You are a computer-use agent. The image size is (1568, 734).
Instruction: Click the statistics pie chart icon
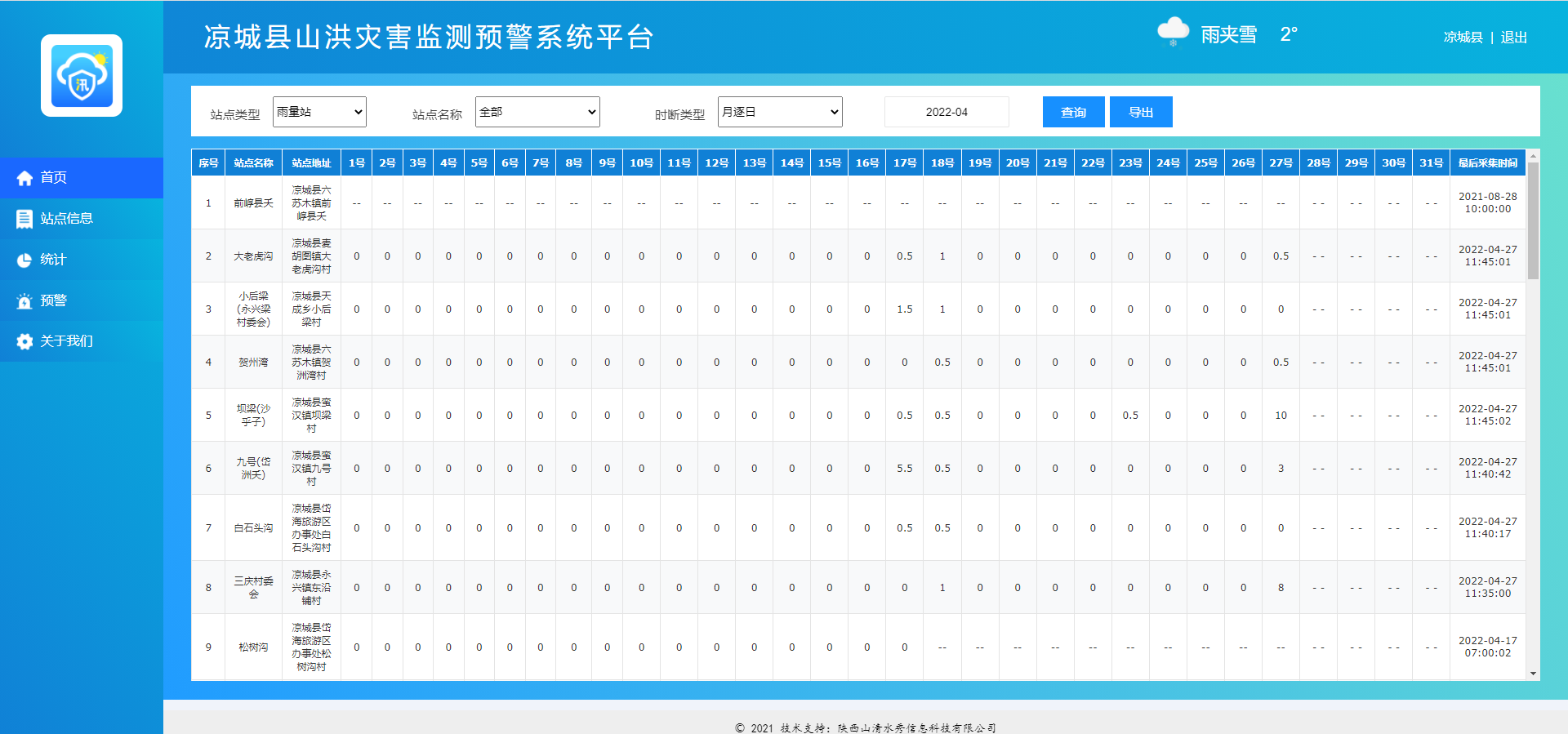coord(24,260)
